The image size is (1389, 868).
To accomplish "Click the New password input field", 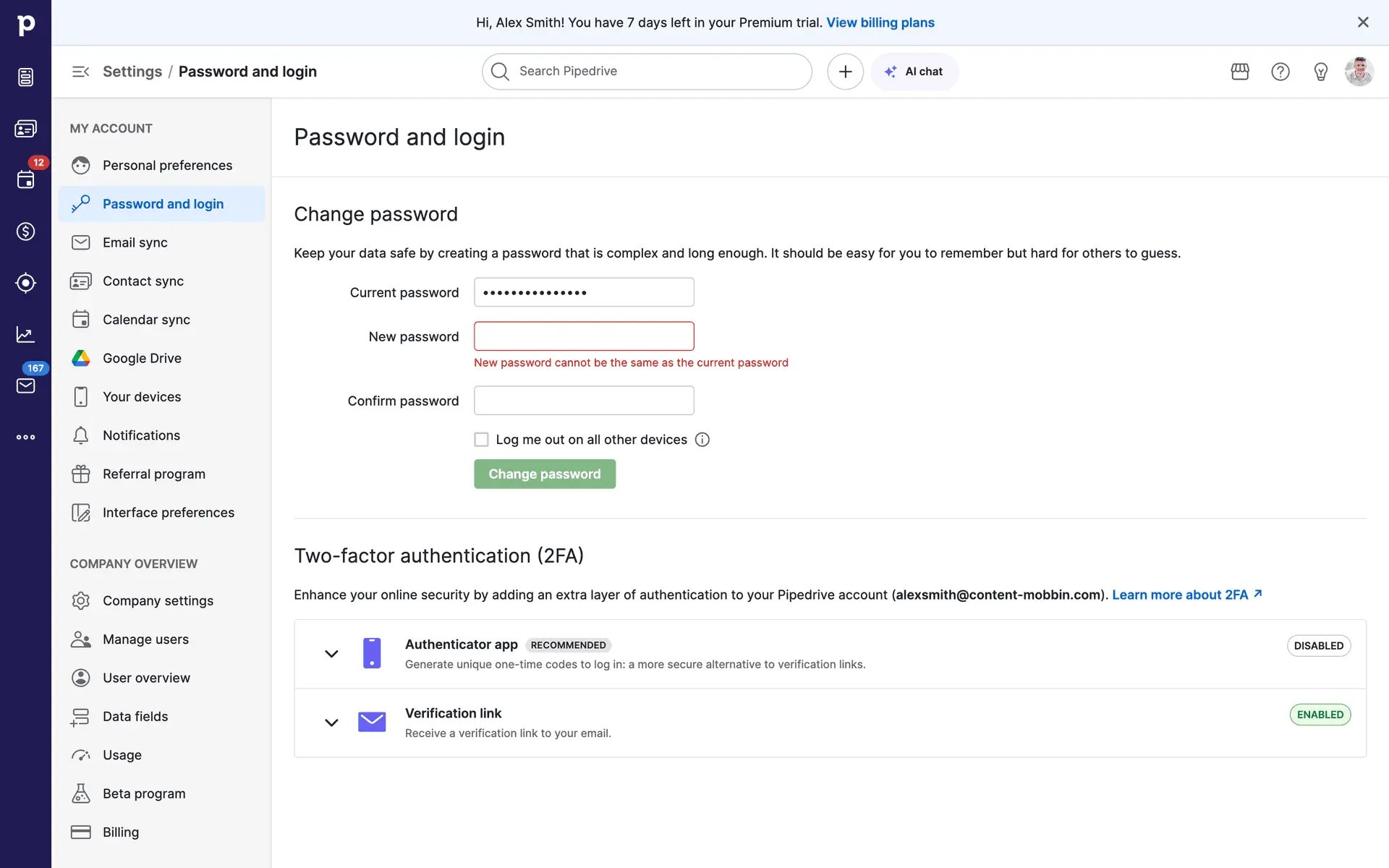I will coord(584,336).
